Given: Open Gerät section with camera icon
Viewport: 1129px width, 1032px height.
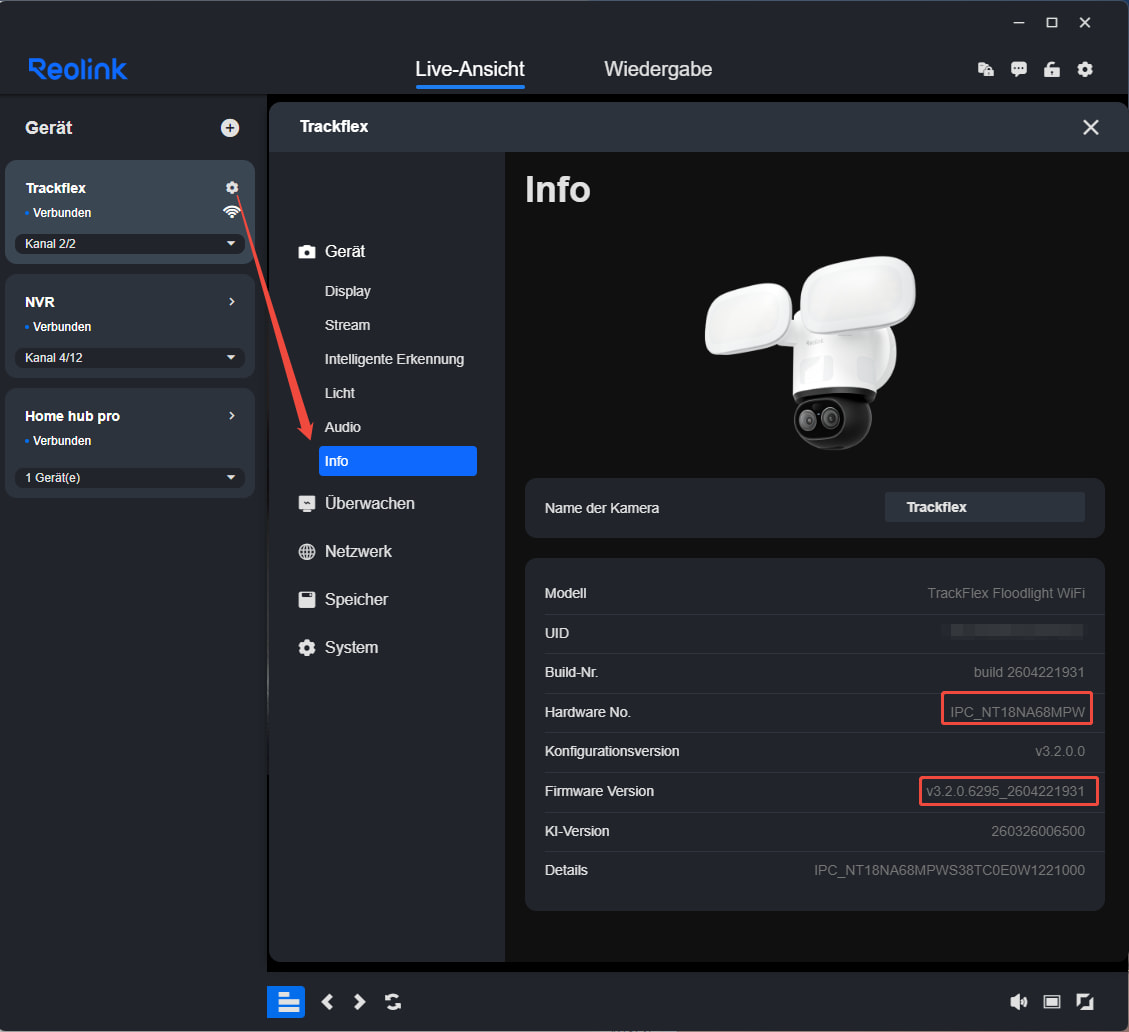Looking at the screenshot, I should (332, 251).
